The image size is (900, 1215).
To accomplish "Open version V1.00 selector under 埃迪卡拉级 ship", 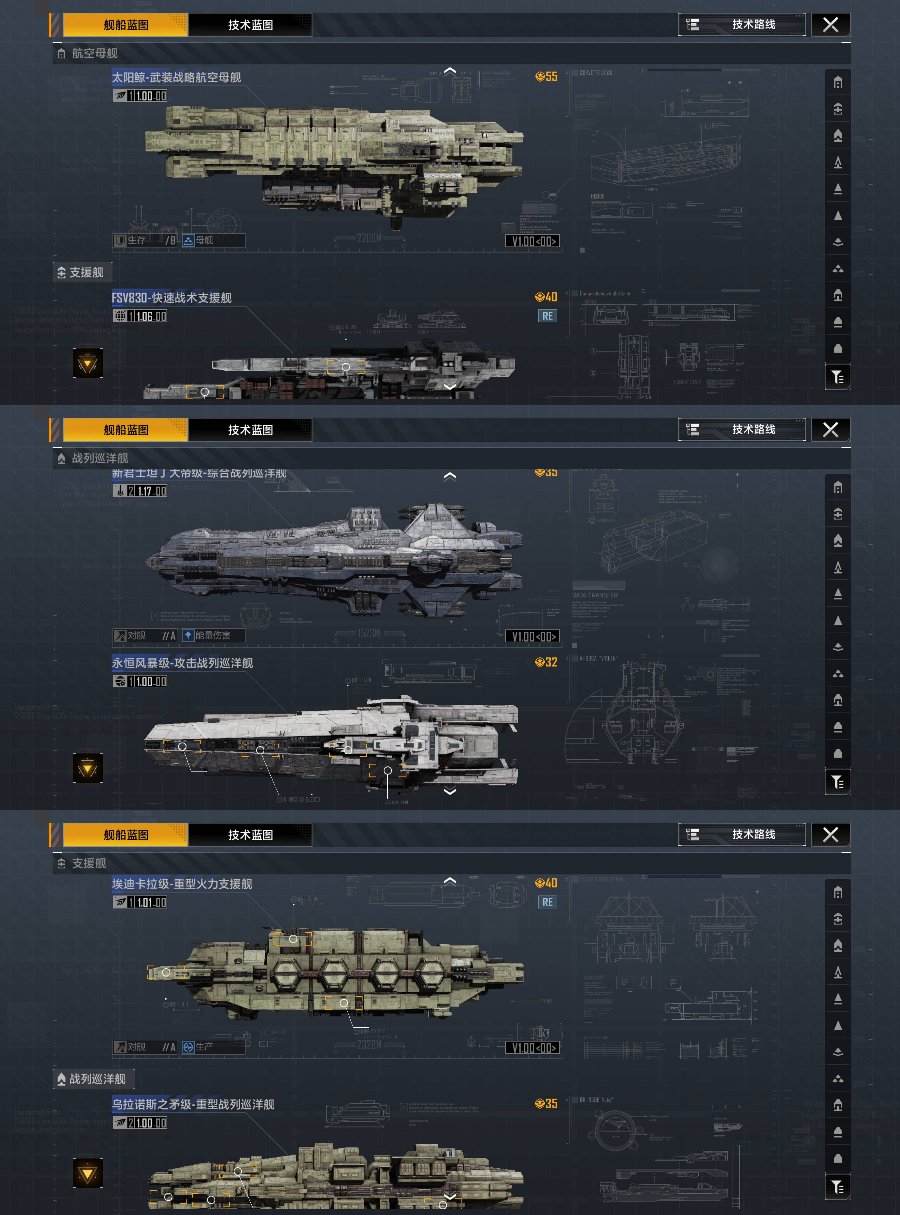I will [x=532, y=1048].
